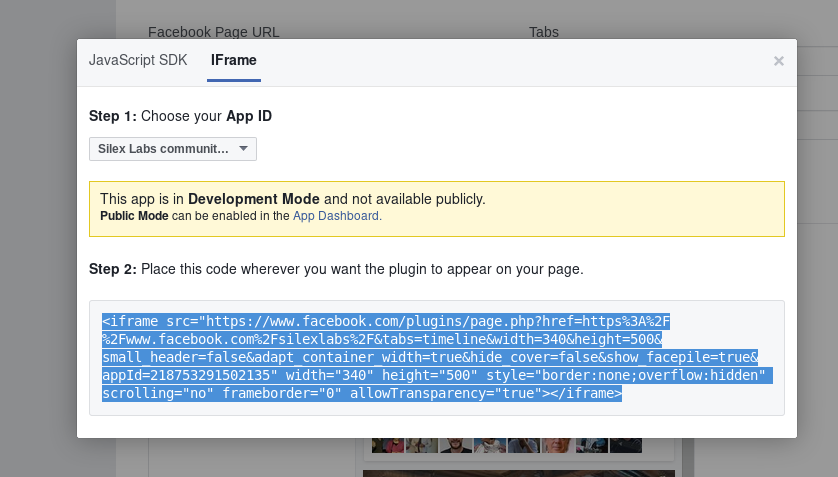Click the last facepile thumbnail
The height and width of the screenshot is (477, 838).
coord(626,445)
